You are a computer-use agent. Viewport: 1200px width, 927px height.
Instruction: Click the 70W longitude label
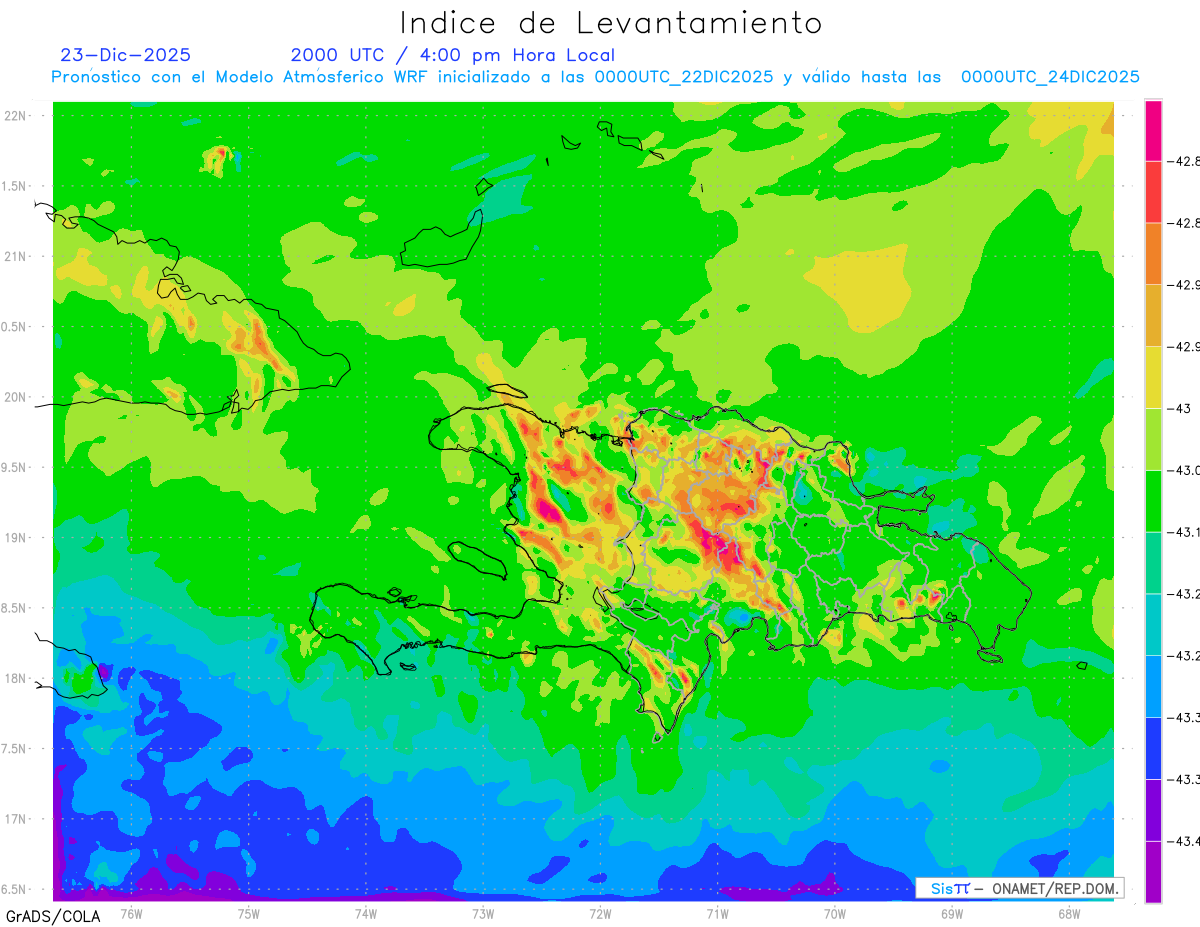[x=835, y=913]
